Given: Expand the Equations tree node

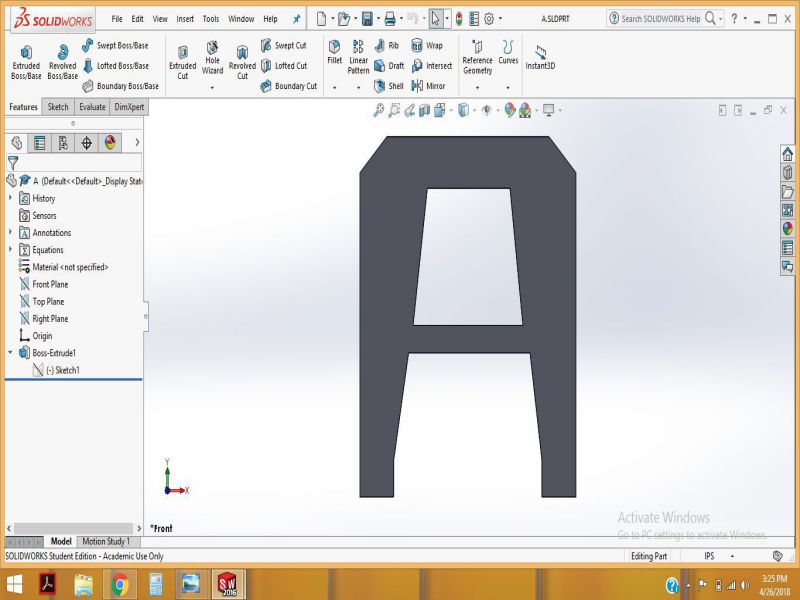Looking at the screenshot, I should point(10,249).
